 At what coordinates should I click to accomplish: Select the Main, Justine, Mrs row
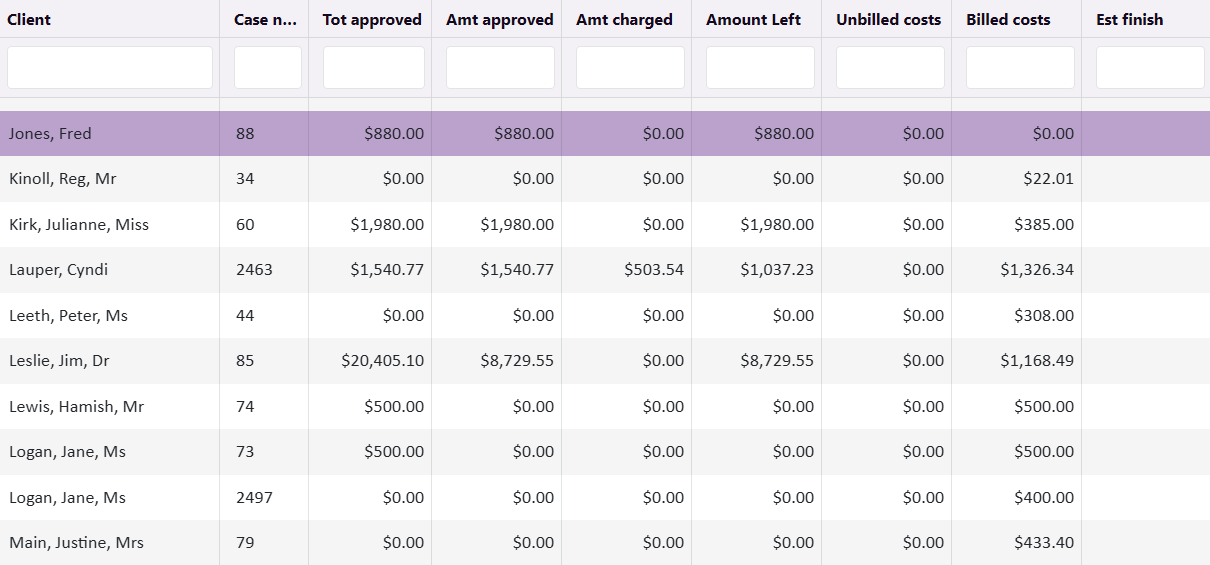point(76,543)
